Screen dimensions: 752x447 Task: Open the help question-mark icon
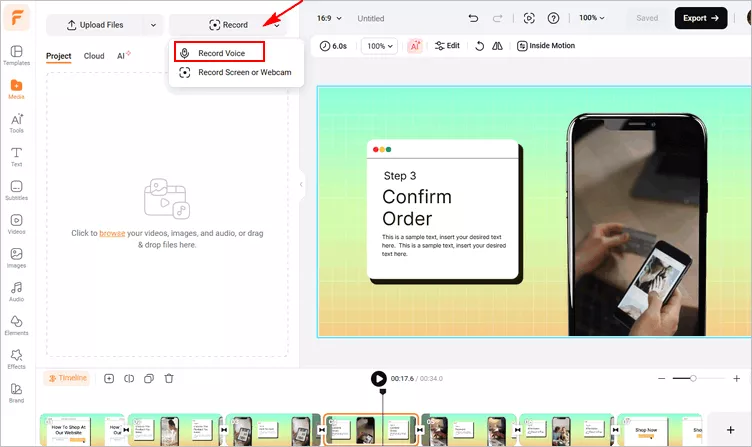553,18
